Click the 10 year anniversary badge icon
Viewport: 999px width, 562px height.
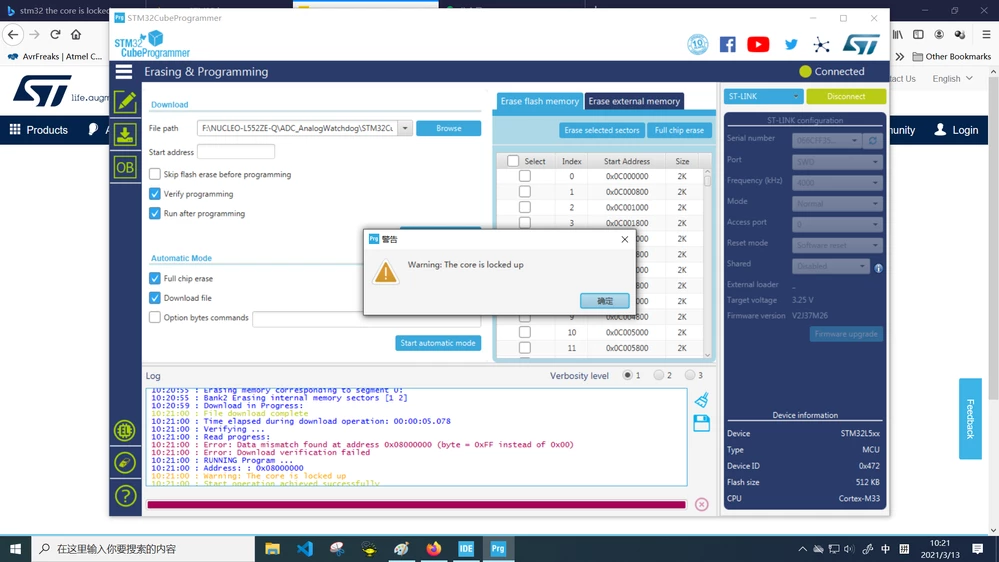click(x=698, y=44)
